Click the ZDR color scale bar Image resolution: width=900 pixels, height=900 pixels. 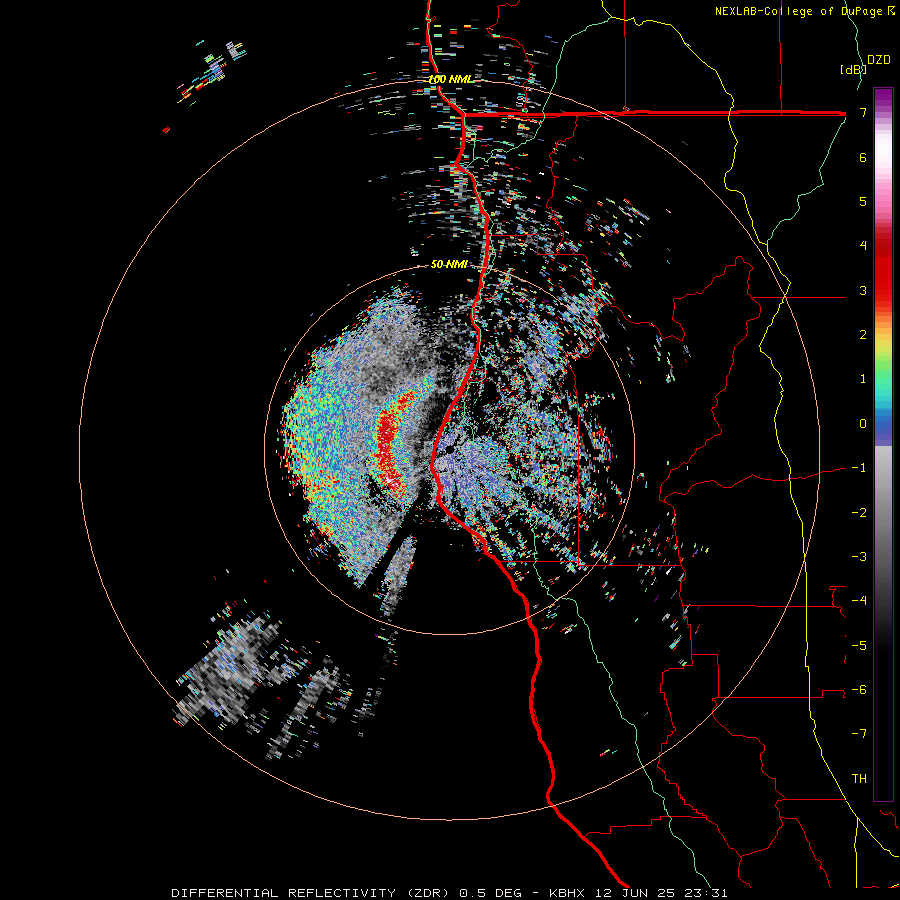(883, 444)
